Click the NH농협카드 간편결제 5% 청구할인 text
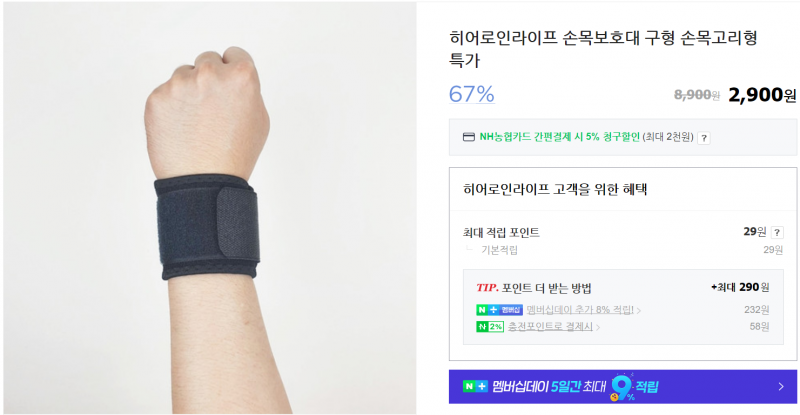800x415 pixels. [x=559, y=137]
